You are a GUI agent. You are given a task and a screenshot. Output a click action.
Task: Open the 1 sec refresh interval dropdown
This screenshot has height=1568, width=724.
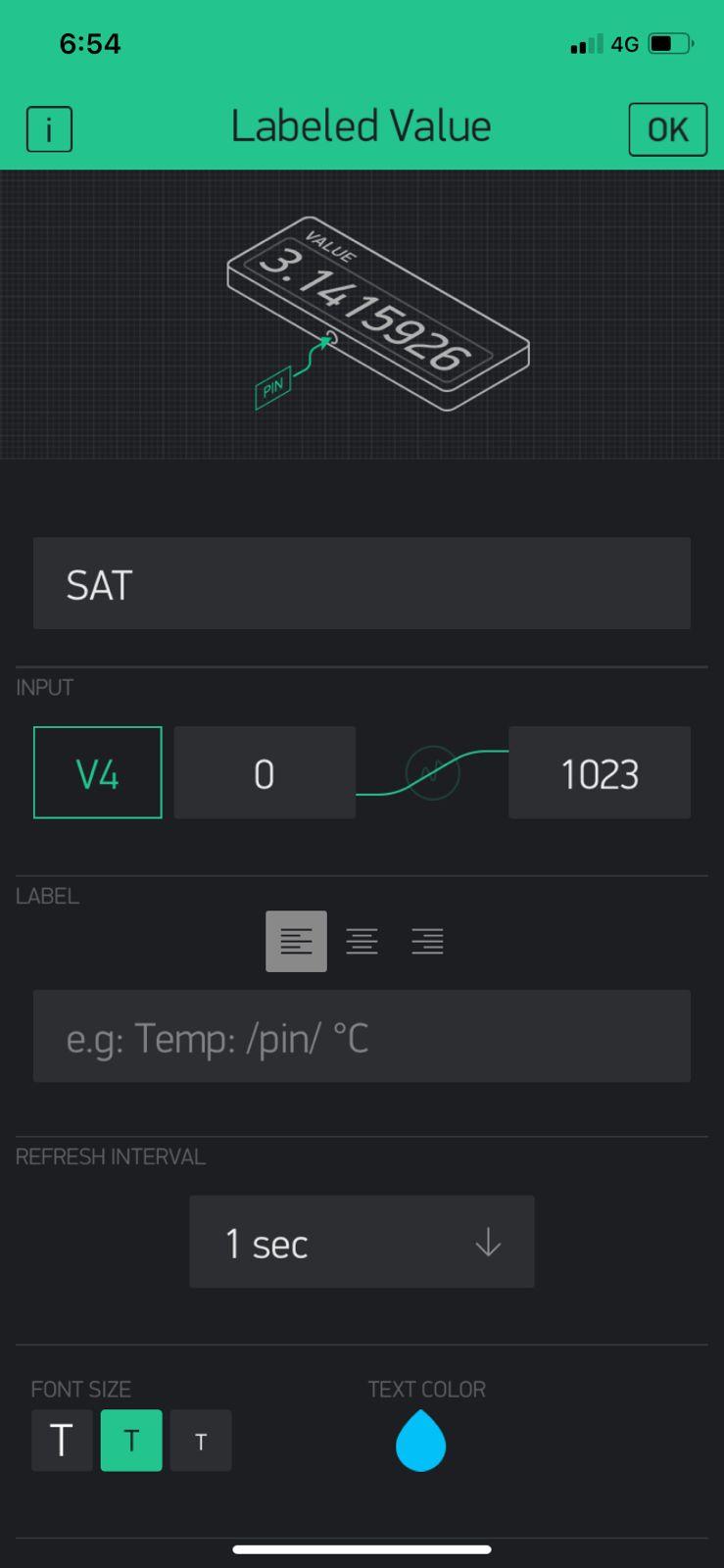click(x=362, y=1242)
